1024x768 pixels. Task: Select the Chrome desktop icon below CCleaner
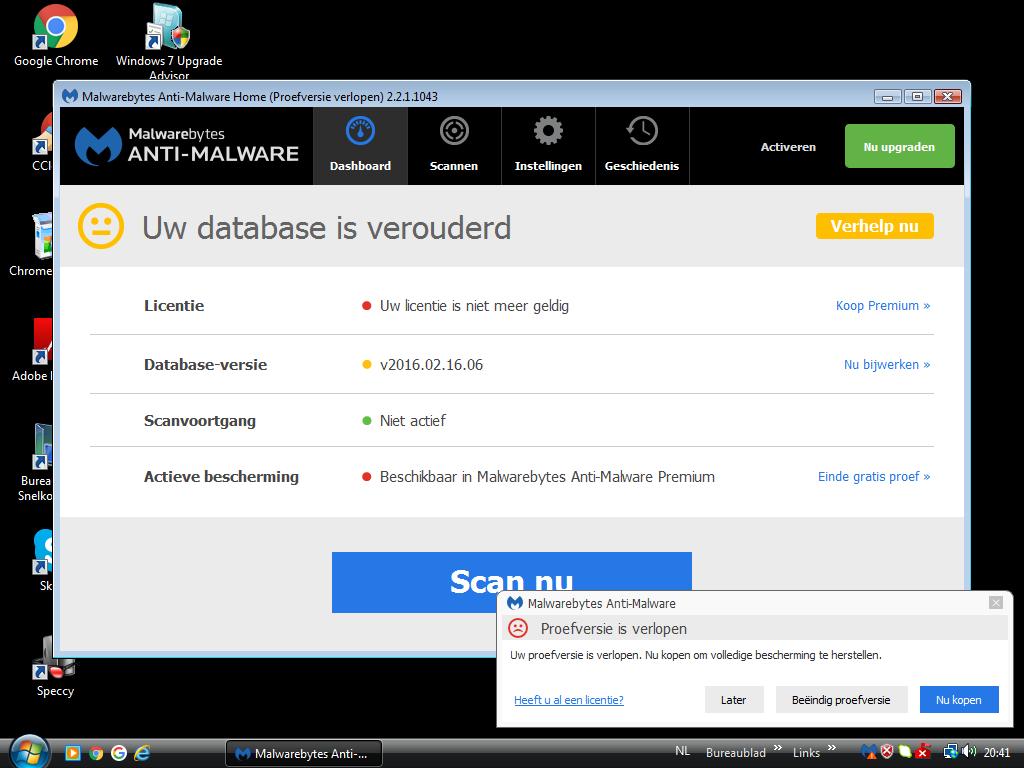(x=31, y=245)
